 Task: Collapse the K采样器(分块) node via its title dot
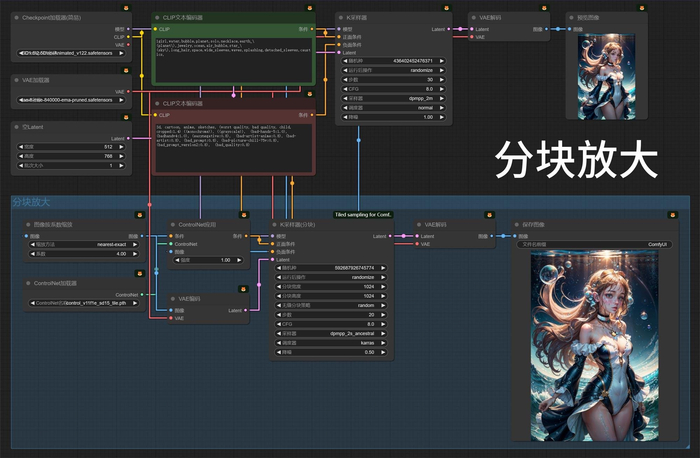274,225
